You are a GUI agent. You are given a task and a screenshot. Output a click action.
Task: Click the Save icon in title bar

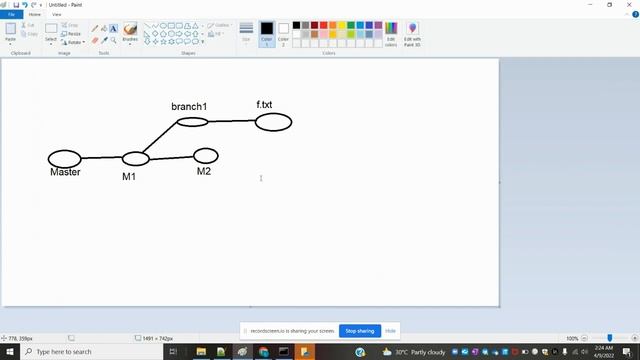click(x=16, y=5)
